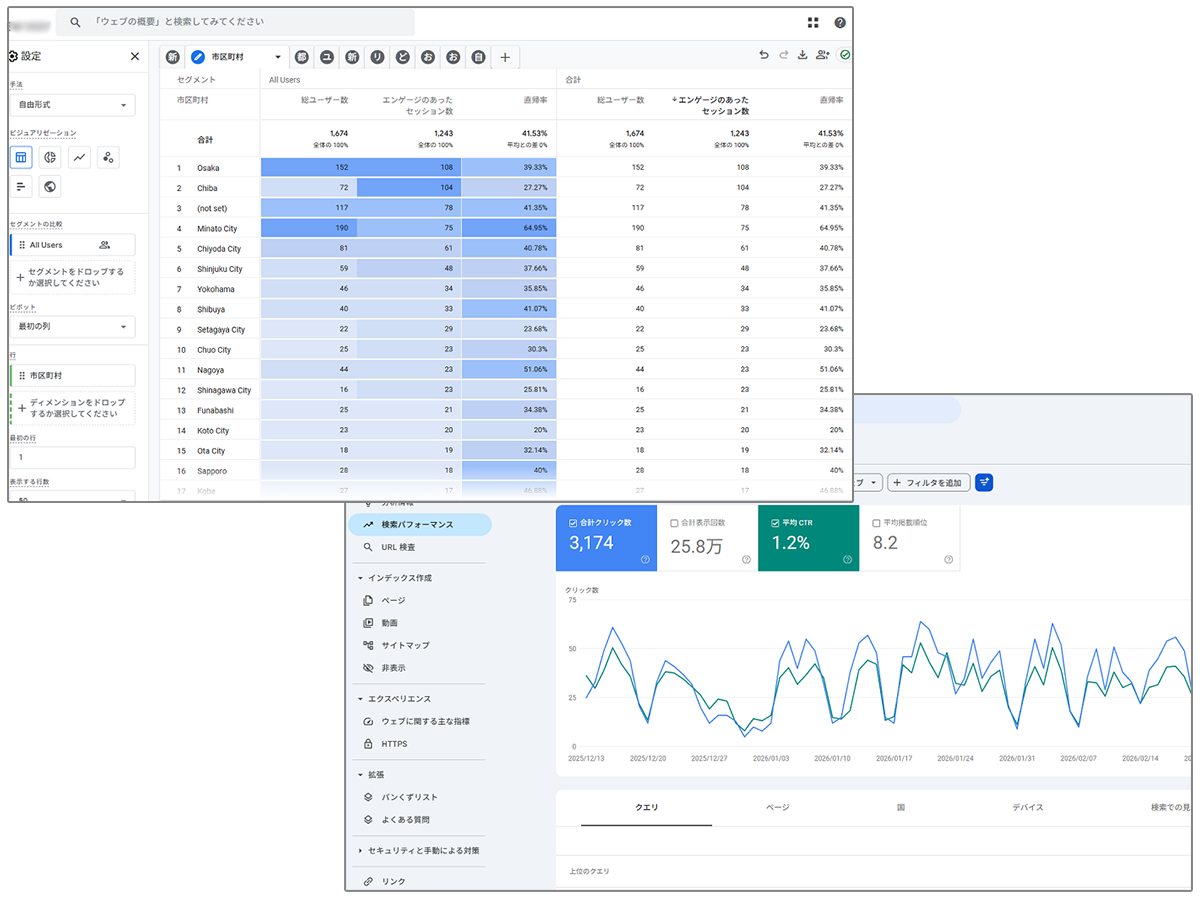Open the 最初の列 pivot dropdown
1200x900 pixels.
(72, 327)
